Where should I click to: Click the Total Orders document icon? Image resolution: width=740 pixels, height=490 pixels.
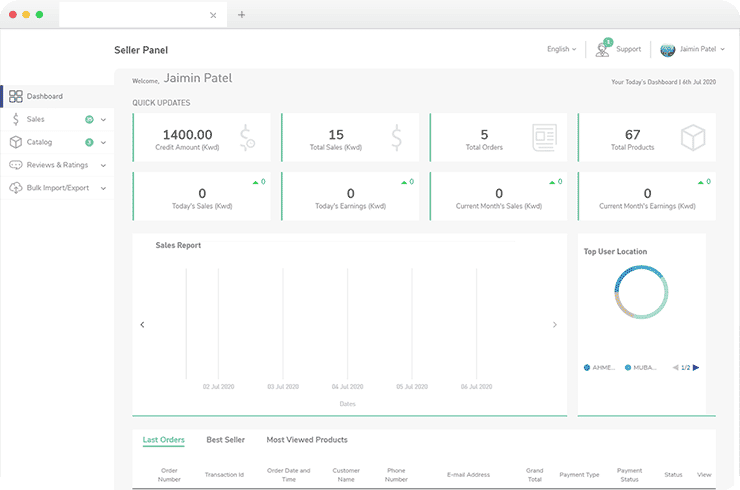[x=545, y=138]
